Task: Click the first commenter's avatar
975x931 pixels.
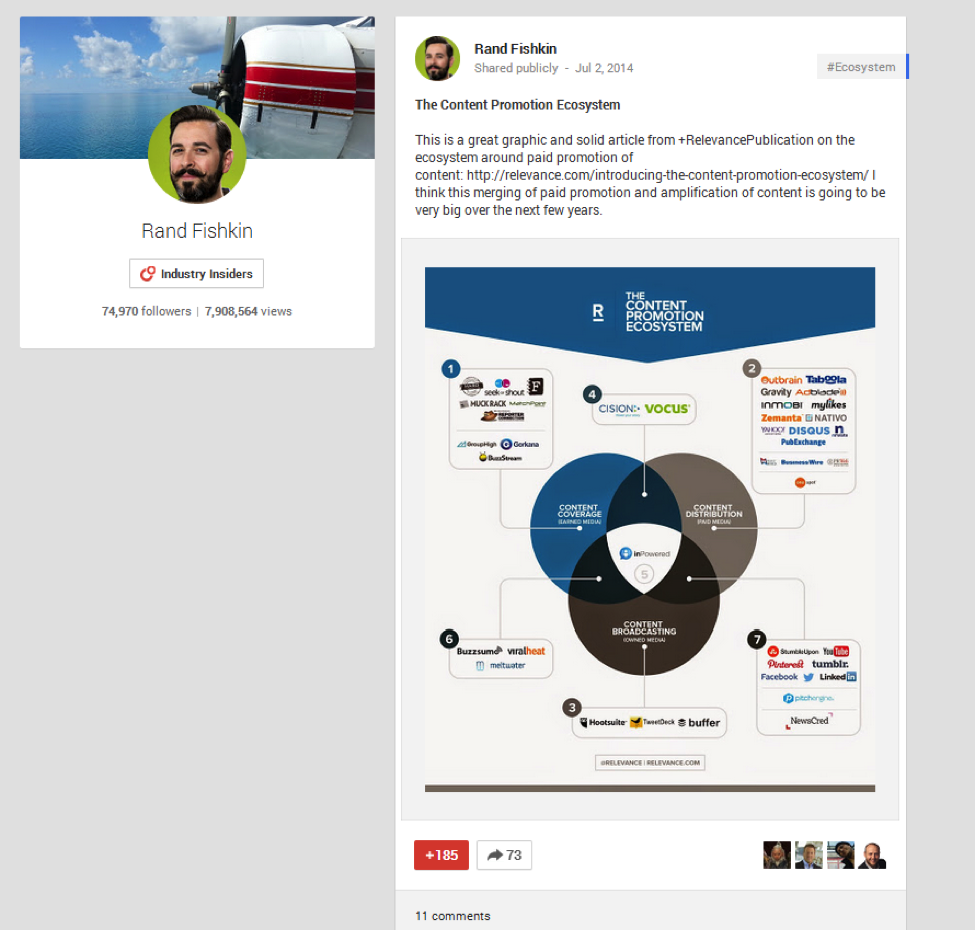Action: (x=775, y=855)
